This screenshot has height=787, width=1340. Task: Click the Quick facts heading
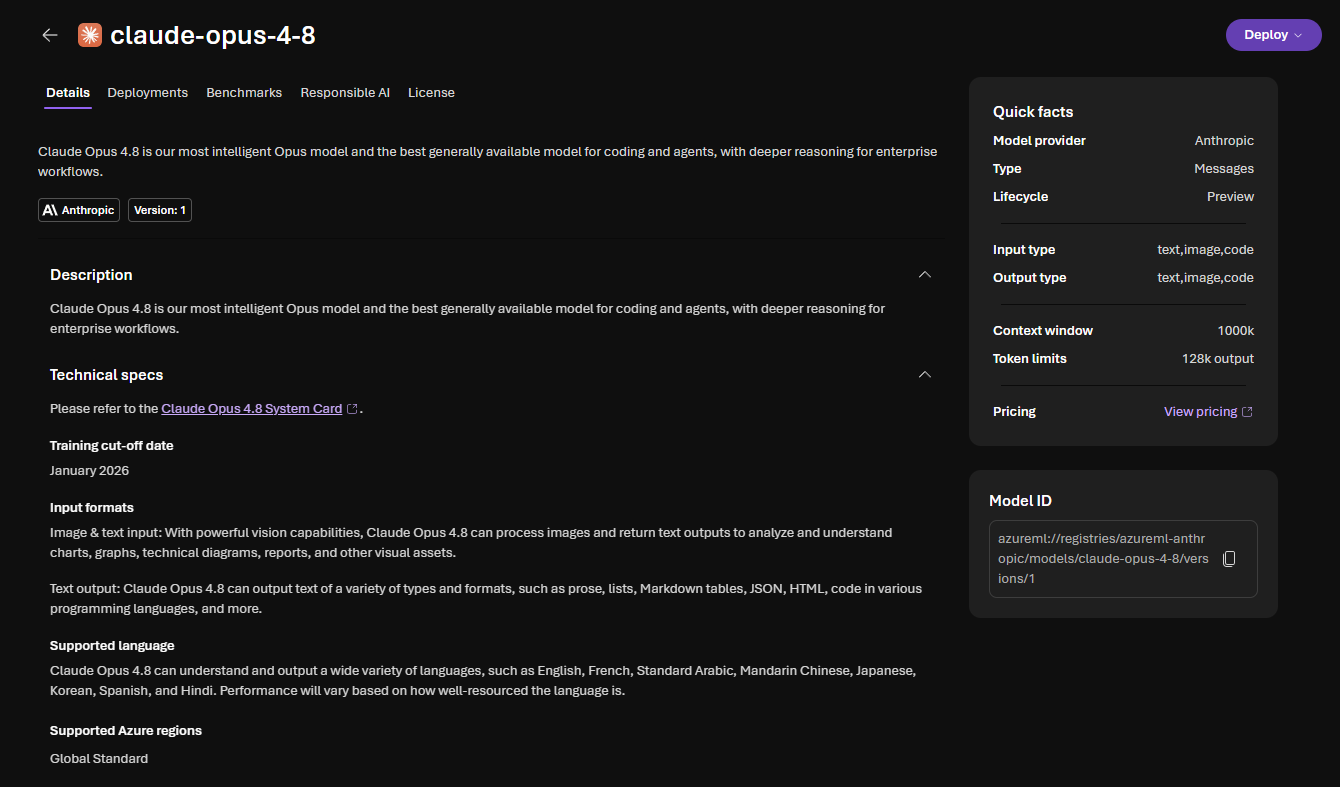tap(1033, 112)
